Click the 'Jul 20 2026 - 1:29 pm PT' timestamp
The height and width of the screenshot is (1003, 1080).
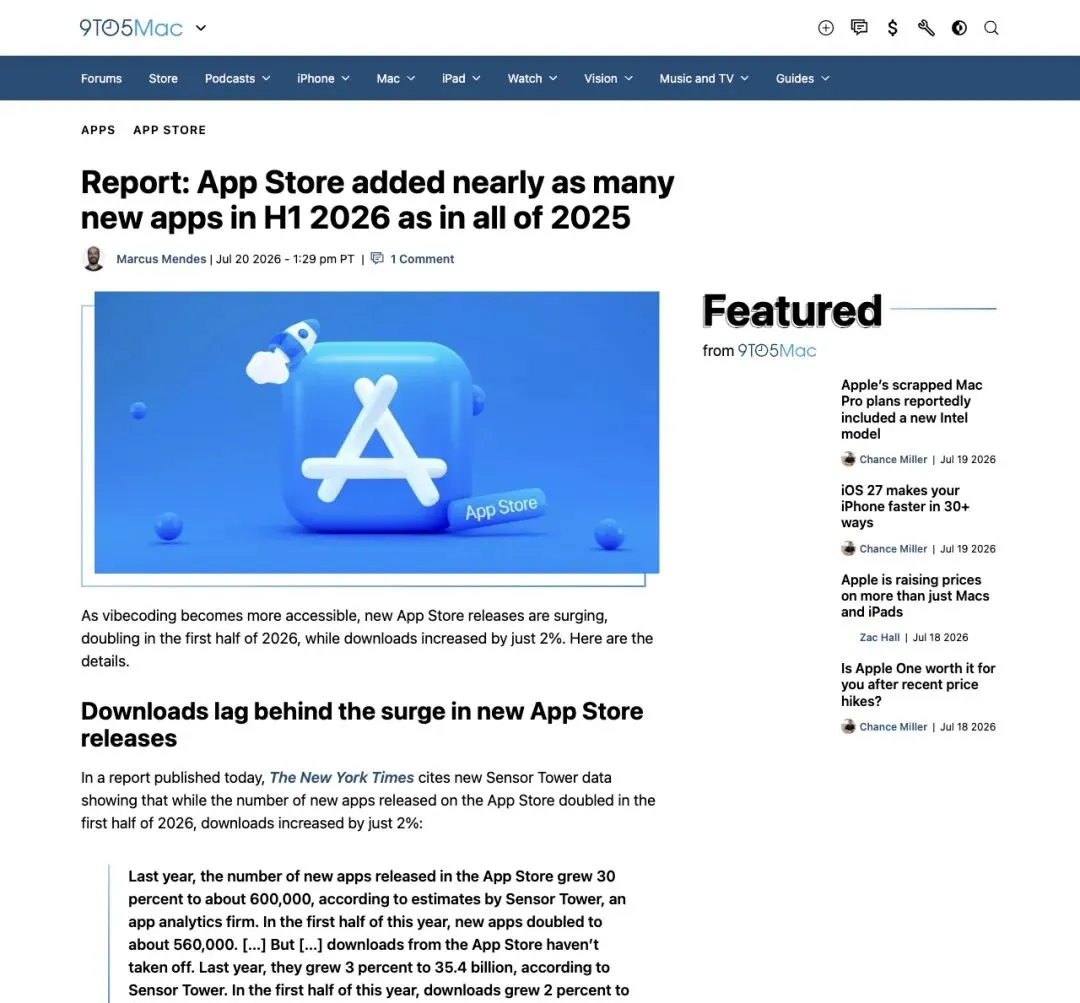click(285, 259)
